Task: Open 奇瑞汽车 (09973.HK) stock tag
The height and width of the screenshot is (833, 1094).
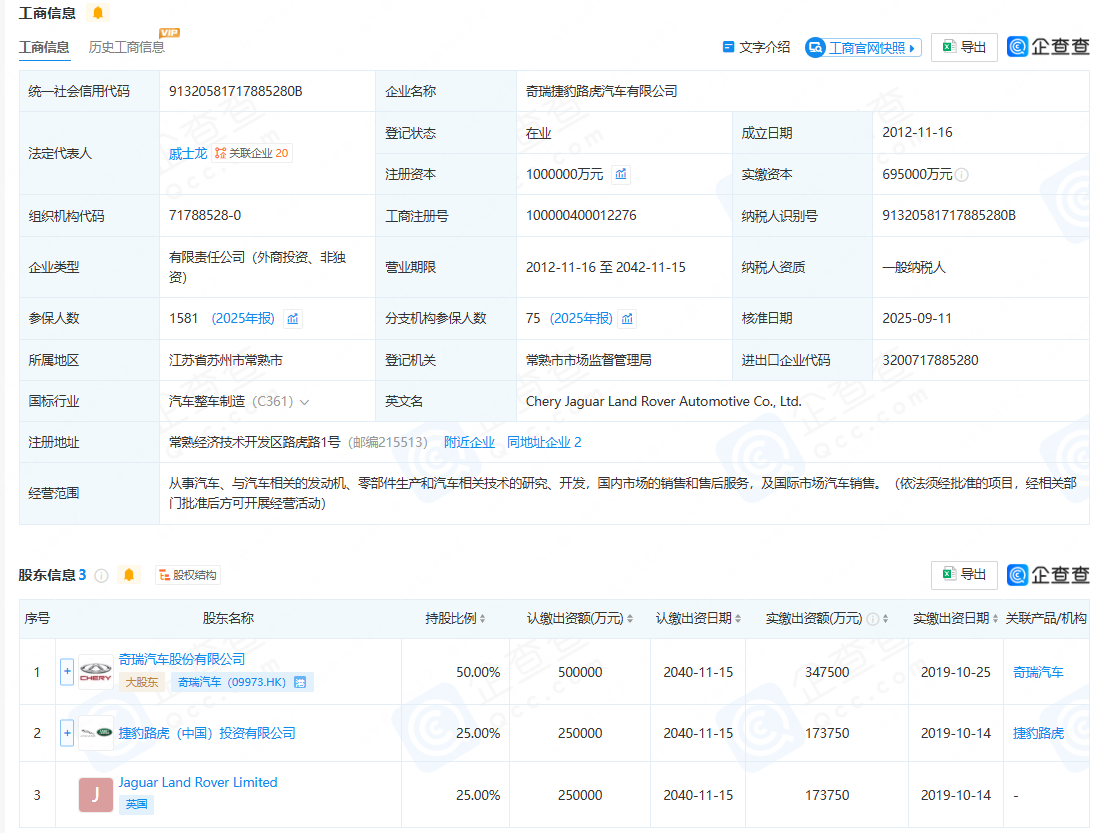Action: pos(241,682)
